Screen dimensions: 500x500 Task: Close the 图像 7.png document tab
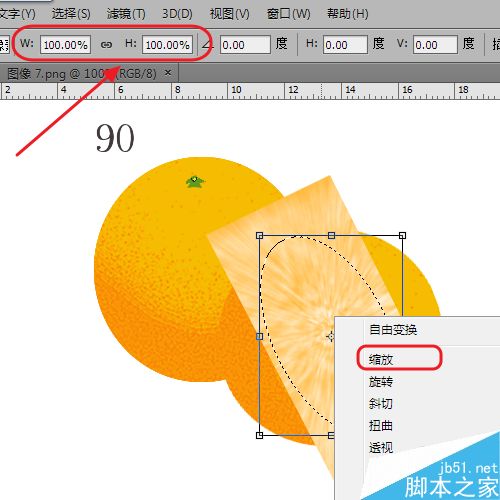168,72
